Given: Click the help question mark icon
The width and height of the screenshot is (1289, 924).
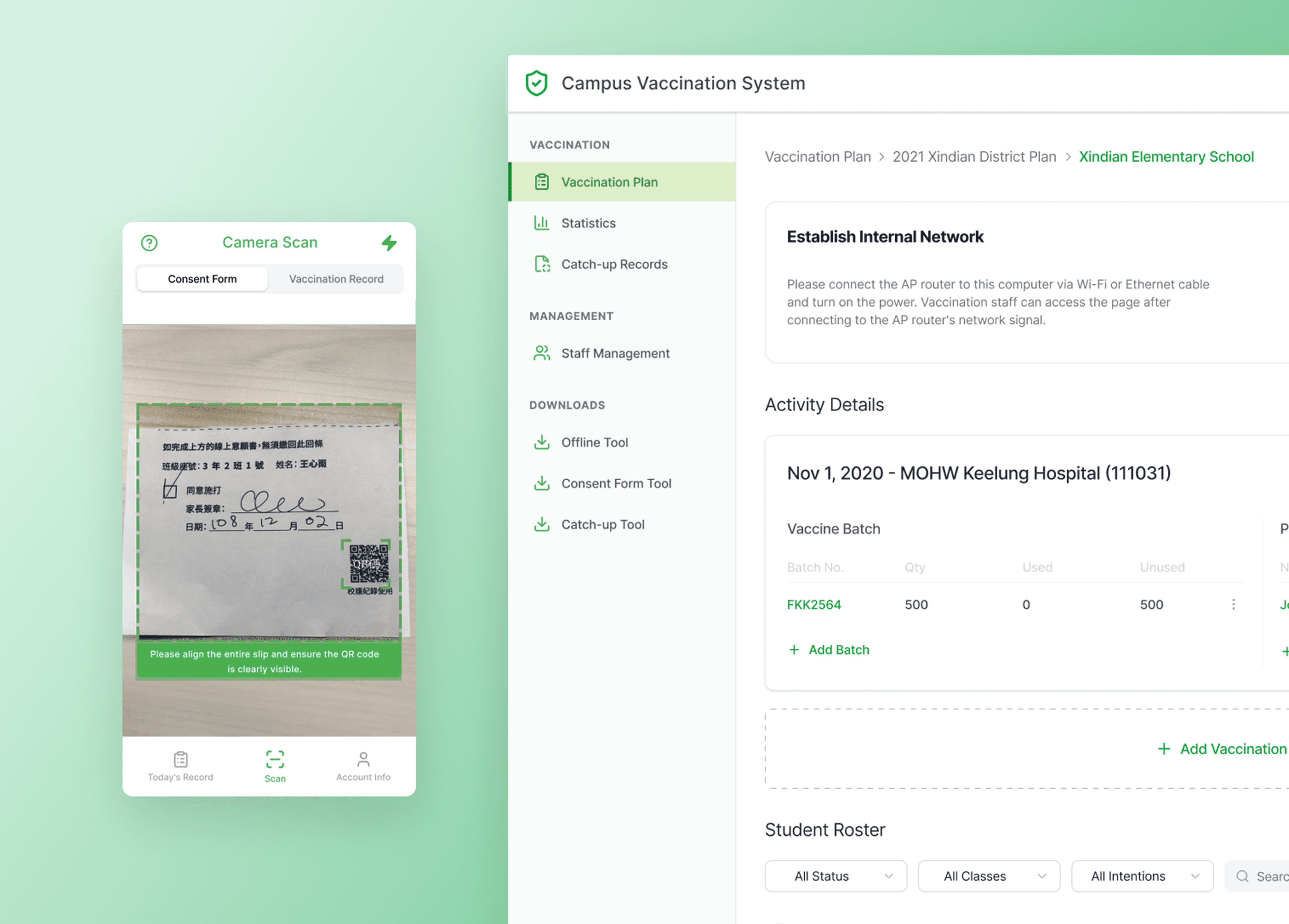Looking at the screenshot, I should click(149, 243).
